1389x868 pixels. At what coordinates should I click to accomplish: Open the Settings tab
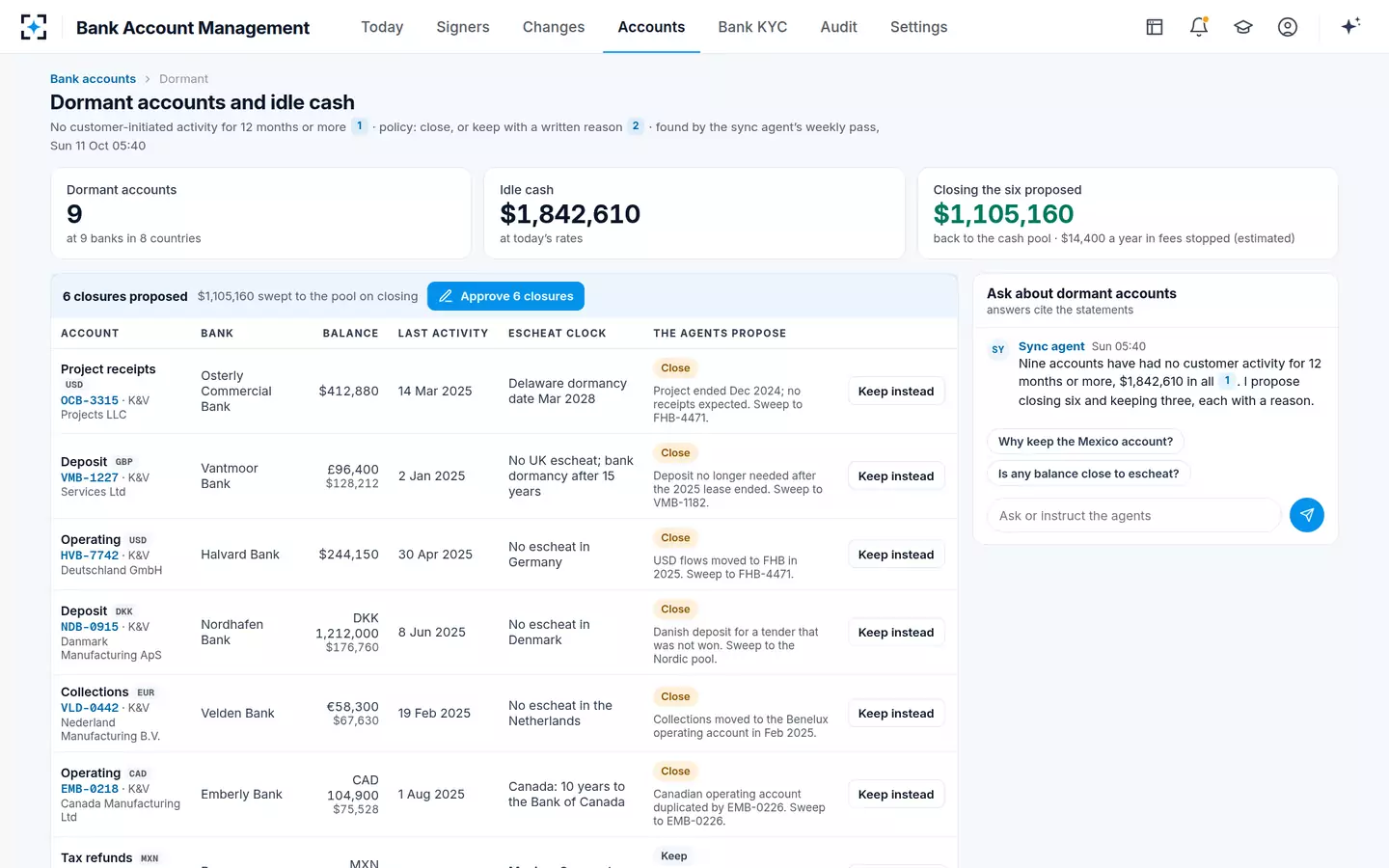coord(918,27)
